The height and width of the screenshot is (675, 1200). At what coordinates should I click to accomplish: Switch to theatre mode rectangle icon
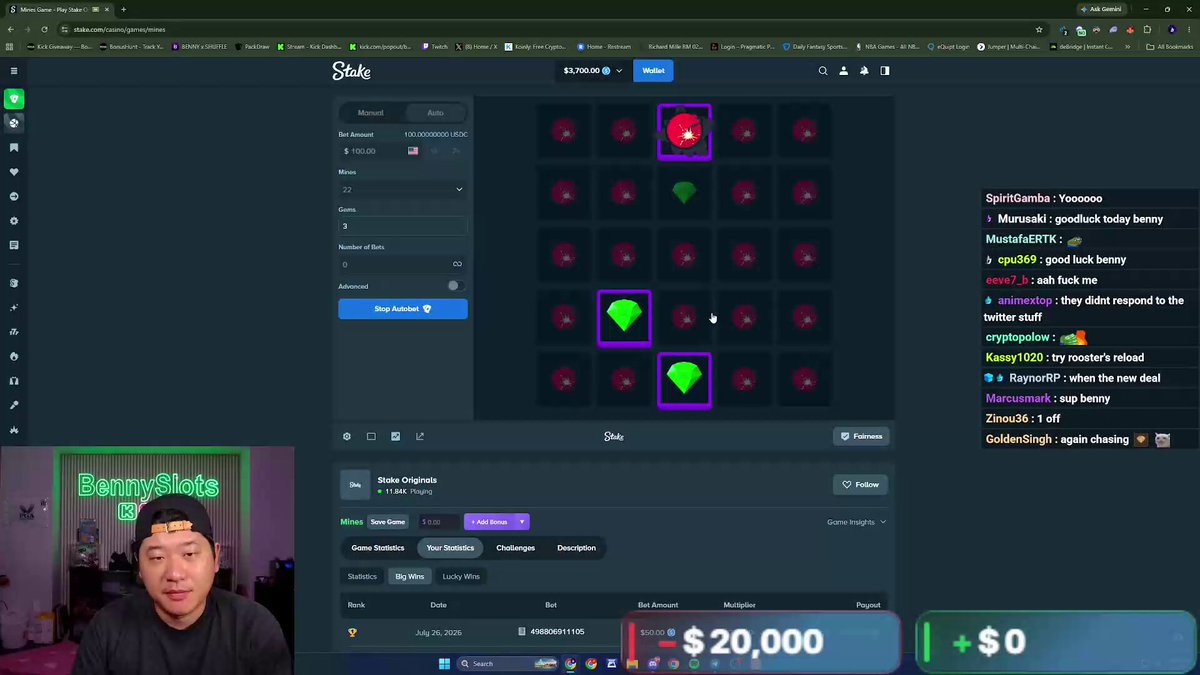point(371,436)
